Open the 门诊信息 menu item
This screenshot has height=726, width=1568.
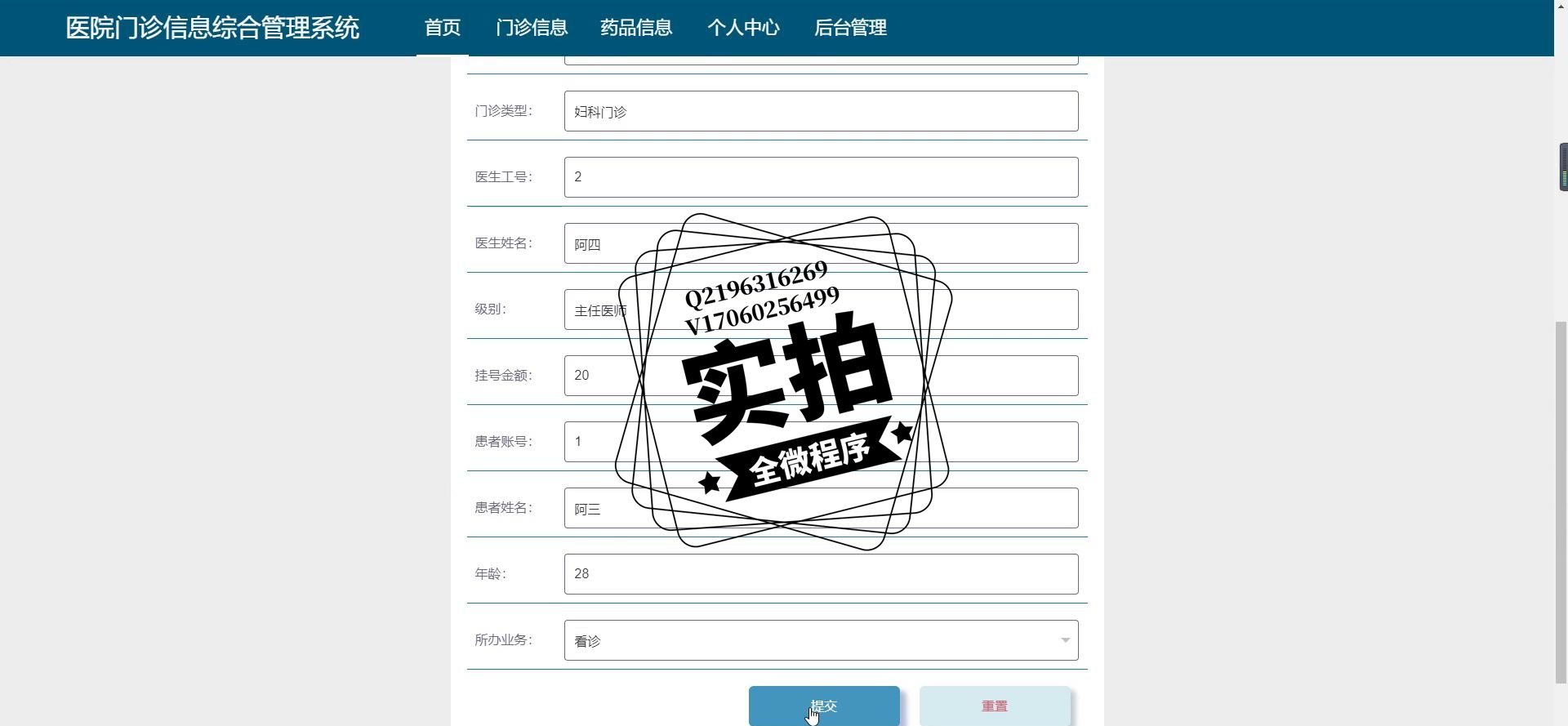tap(532, 28)
